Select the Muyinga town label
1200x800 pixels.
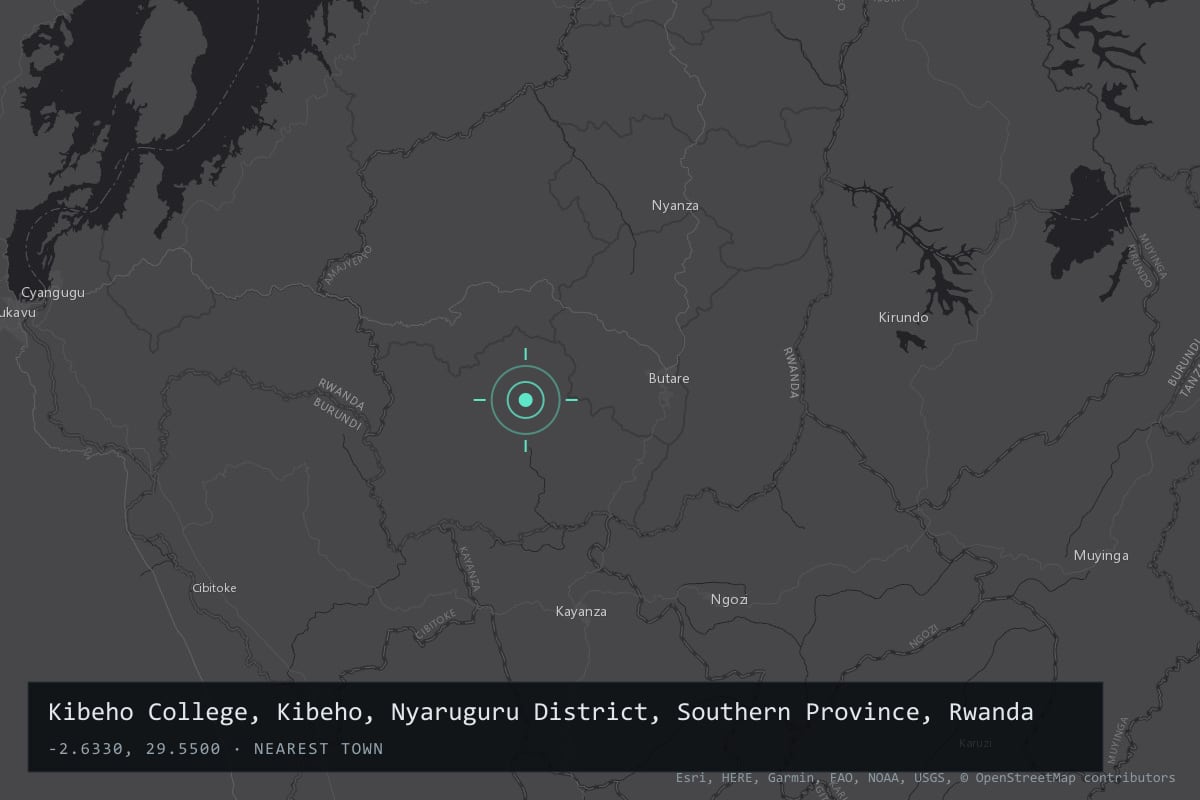coord(1101,555)
